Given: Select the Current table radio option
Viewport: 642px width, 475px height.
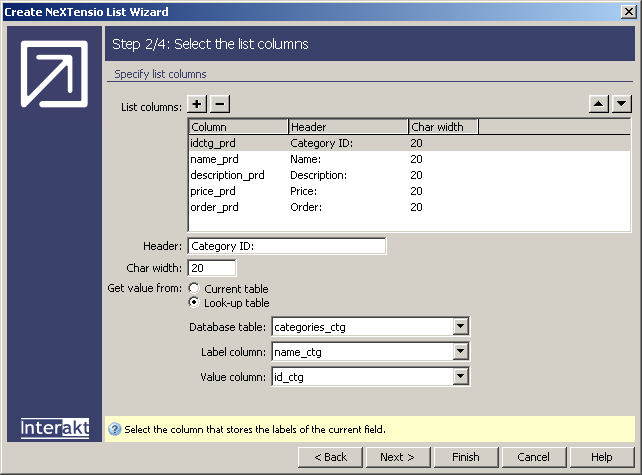Looking at the screenshot, I should [195, 289].
